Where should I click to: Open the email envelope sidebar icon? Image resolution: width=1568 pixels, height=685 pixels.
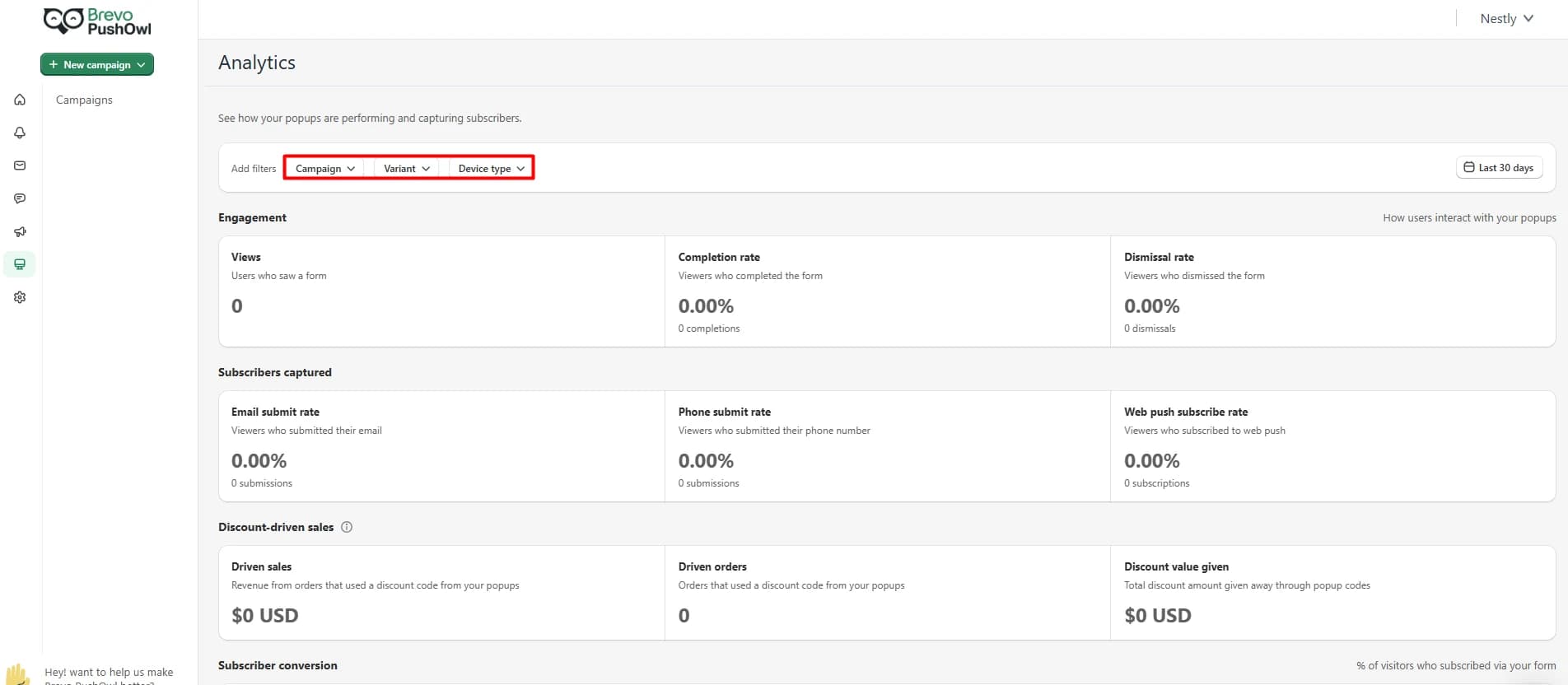20,165
